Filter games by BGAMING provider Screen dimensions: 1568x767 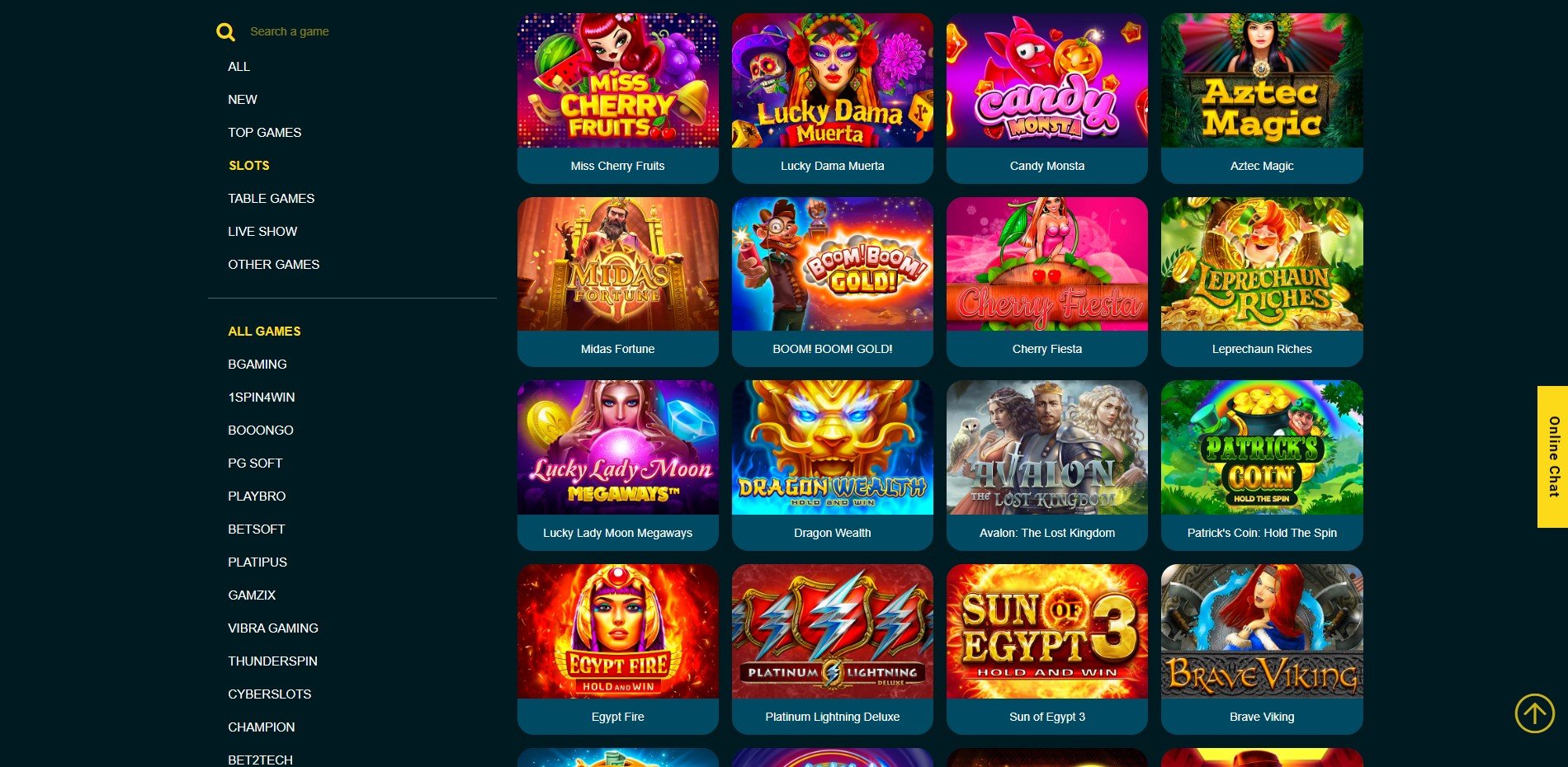(x=257, y=365)
